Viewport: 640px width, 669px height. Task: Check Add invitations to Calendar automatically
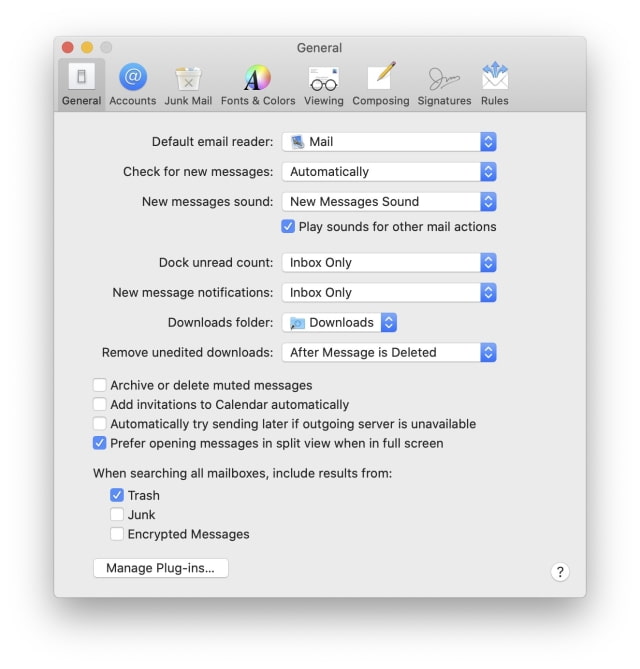[100, 405]
